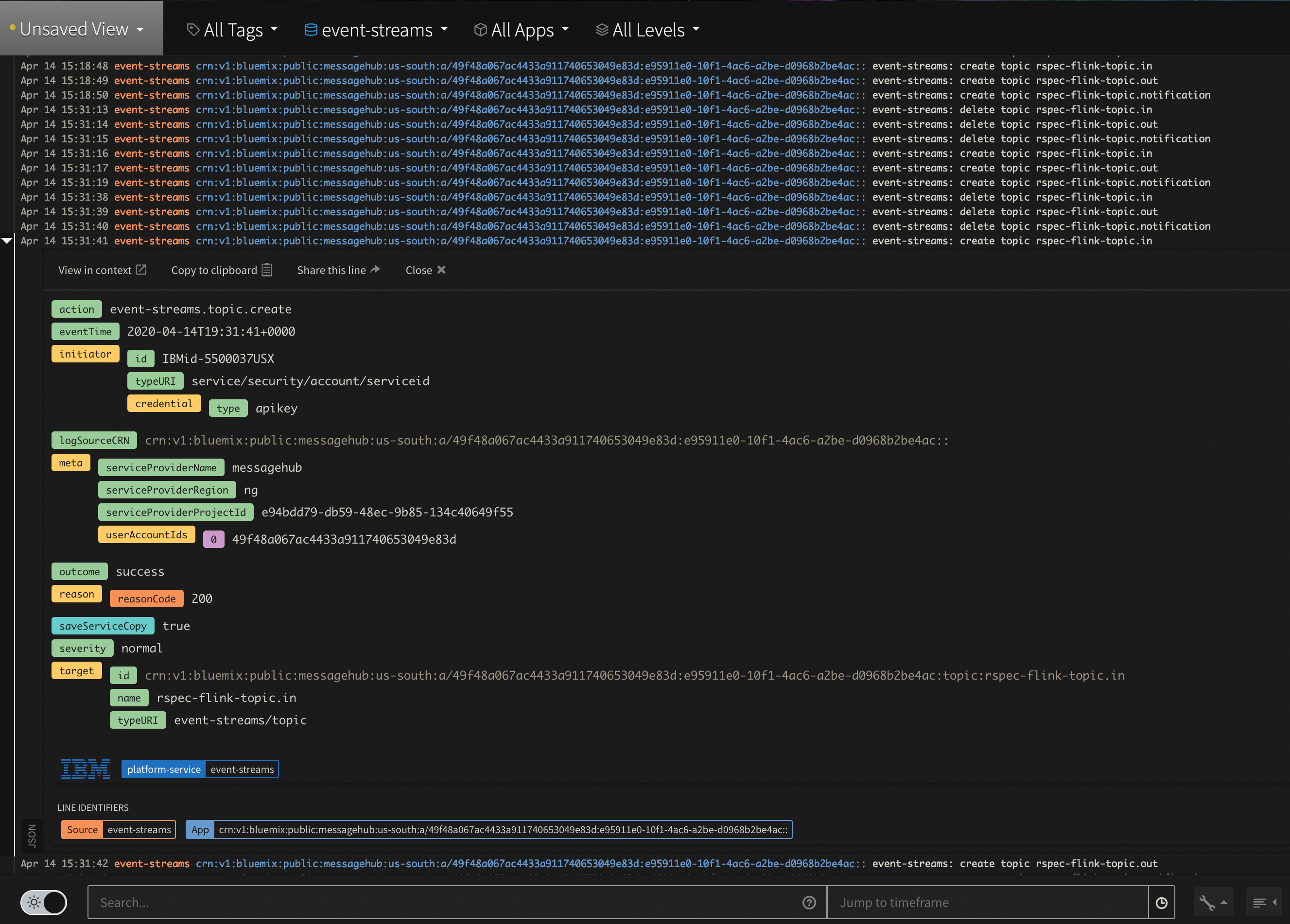Click the external-link icon for View in context

click(141, 270)
